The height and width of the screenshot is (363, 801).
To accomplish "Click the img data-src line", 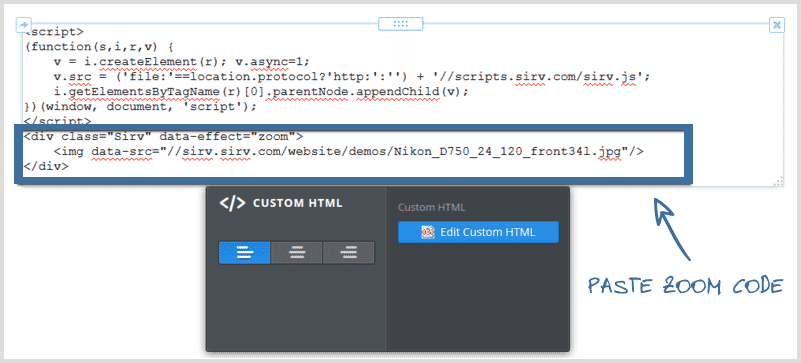I will point(348,151).
